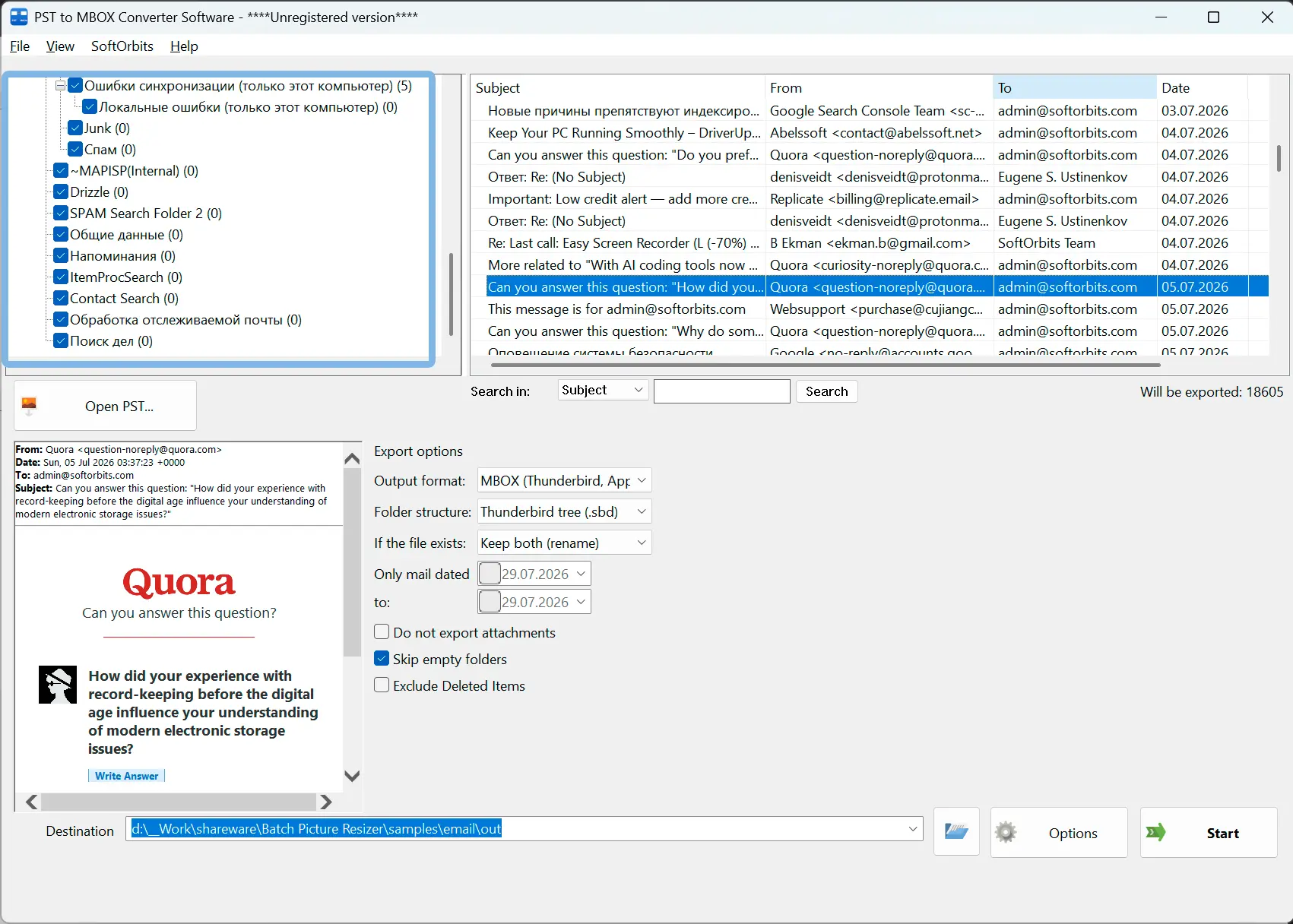Click the Options button label
1293x924 pixels.
pos(1073,834)
